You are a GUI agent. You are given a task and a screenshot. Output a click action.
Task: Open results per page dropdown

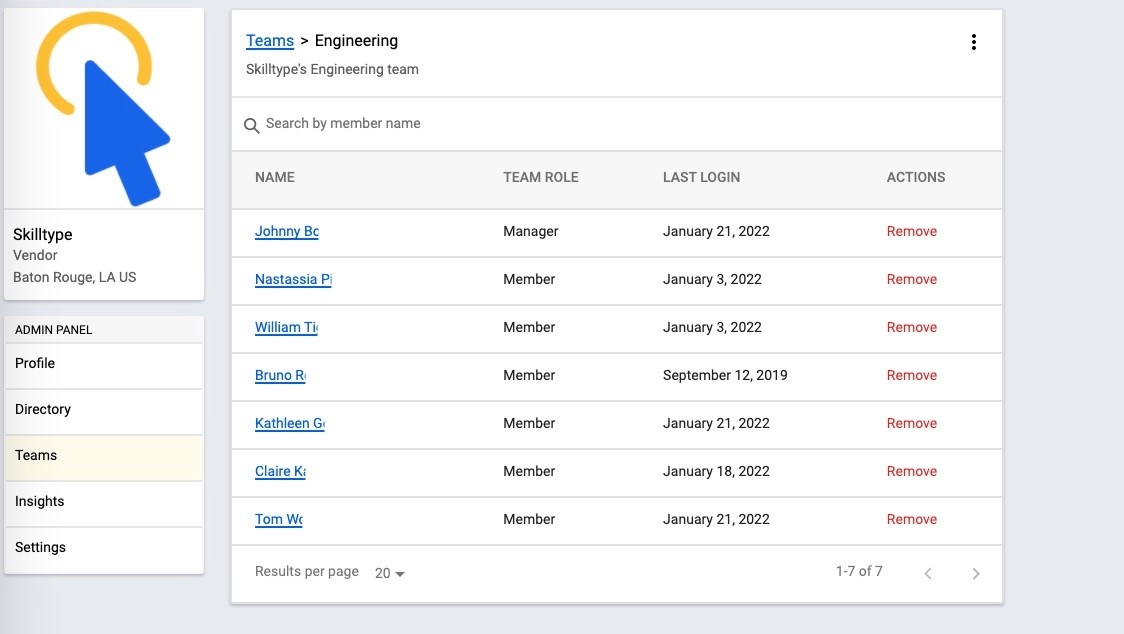point(389,573)
